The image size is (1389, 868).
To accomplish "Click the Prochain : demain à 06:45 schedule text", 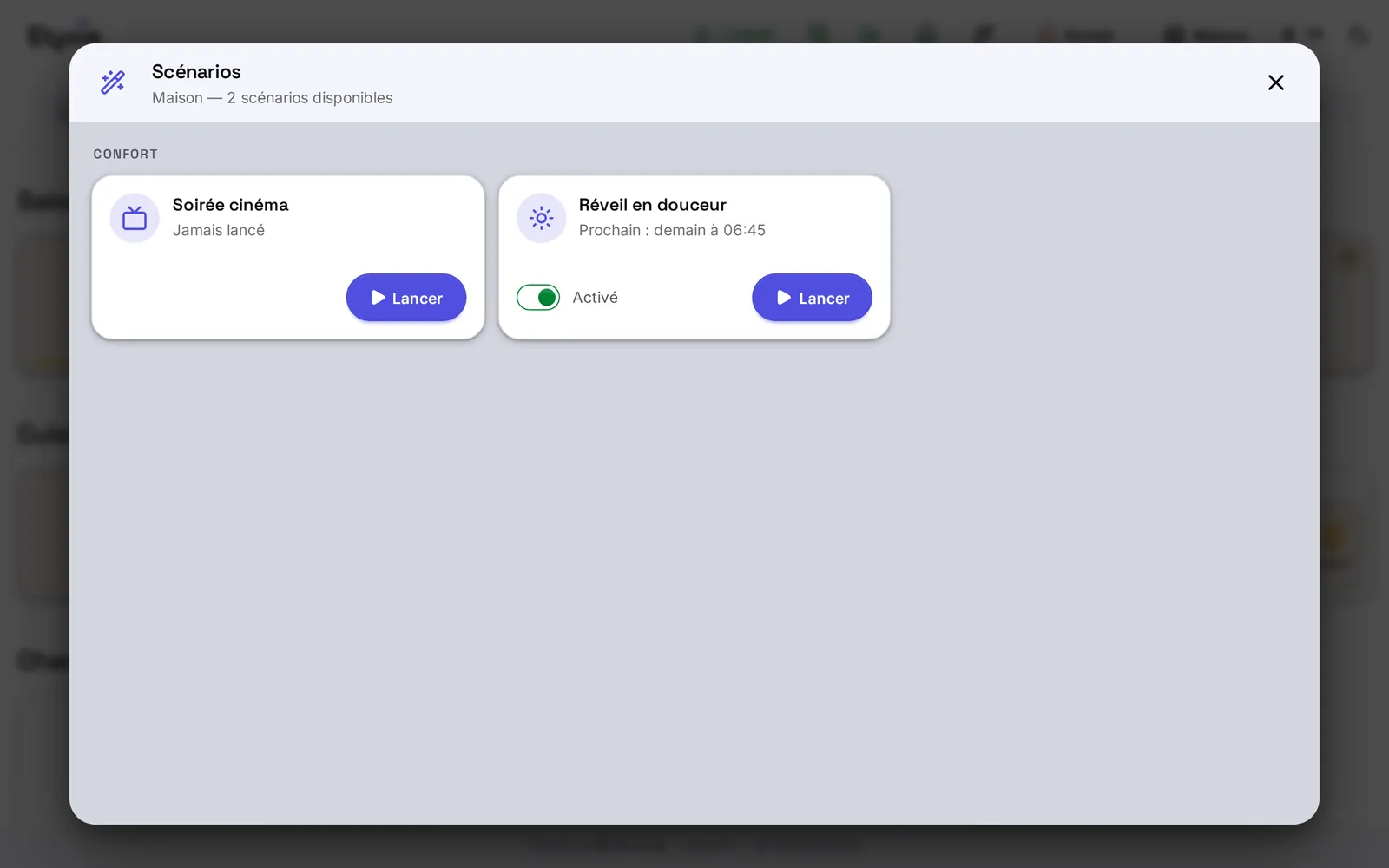I will (x=672, y=230).
